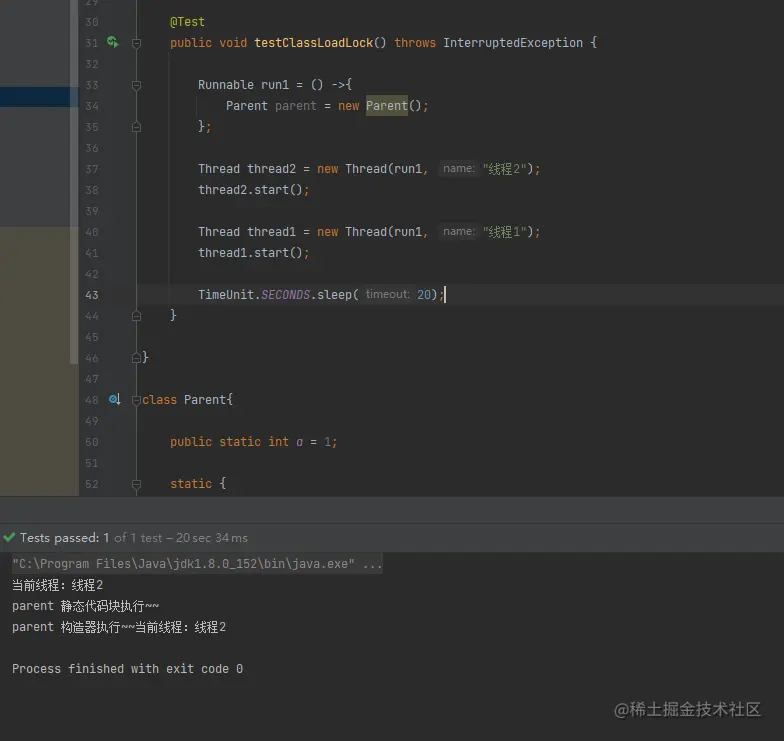Click the timeout value 20

pos(424,295)
